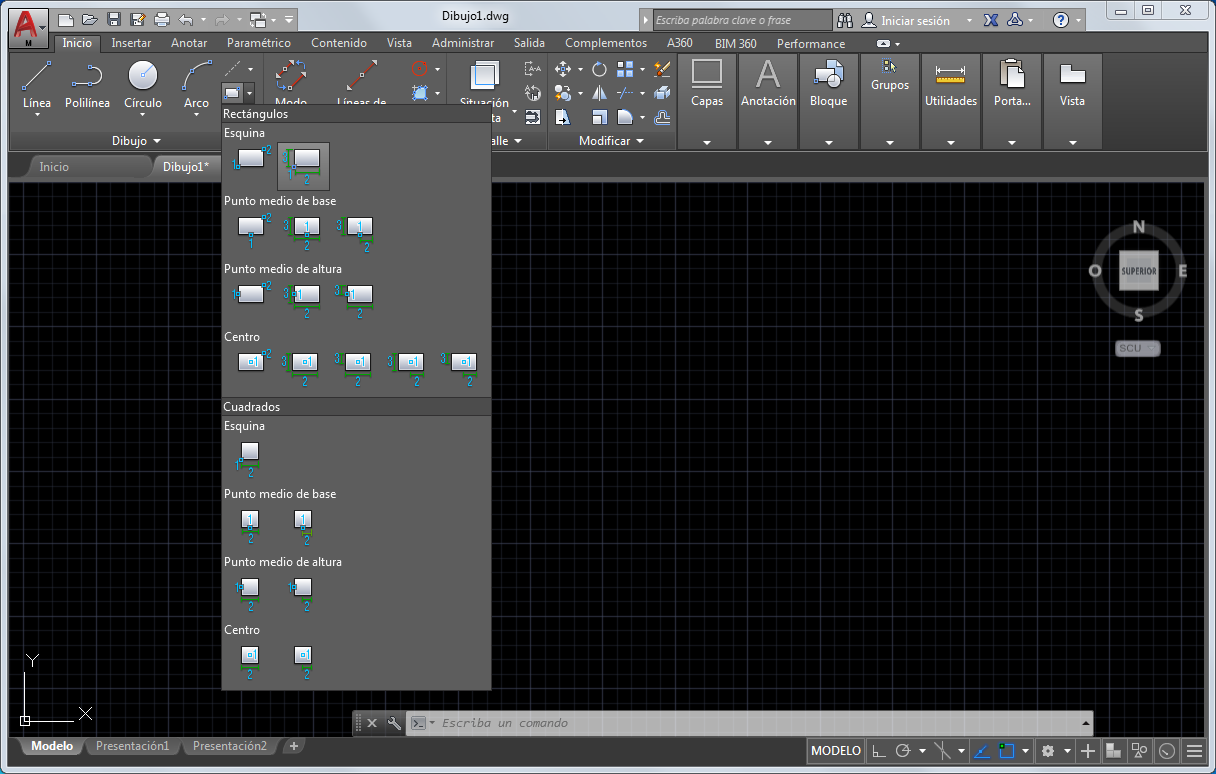Click the Save icon in quick access toolbar
The width and height of the screenshot is (1216, 774).
coord(113,19)
